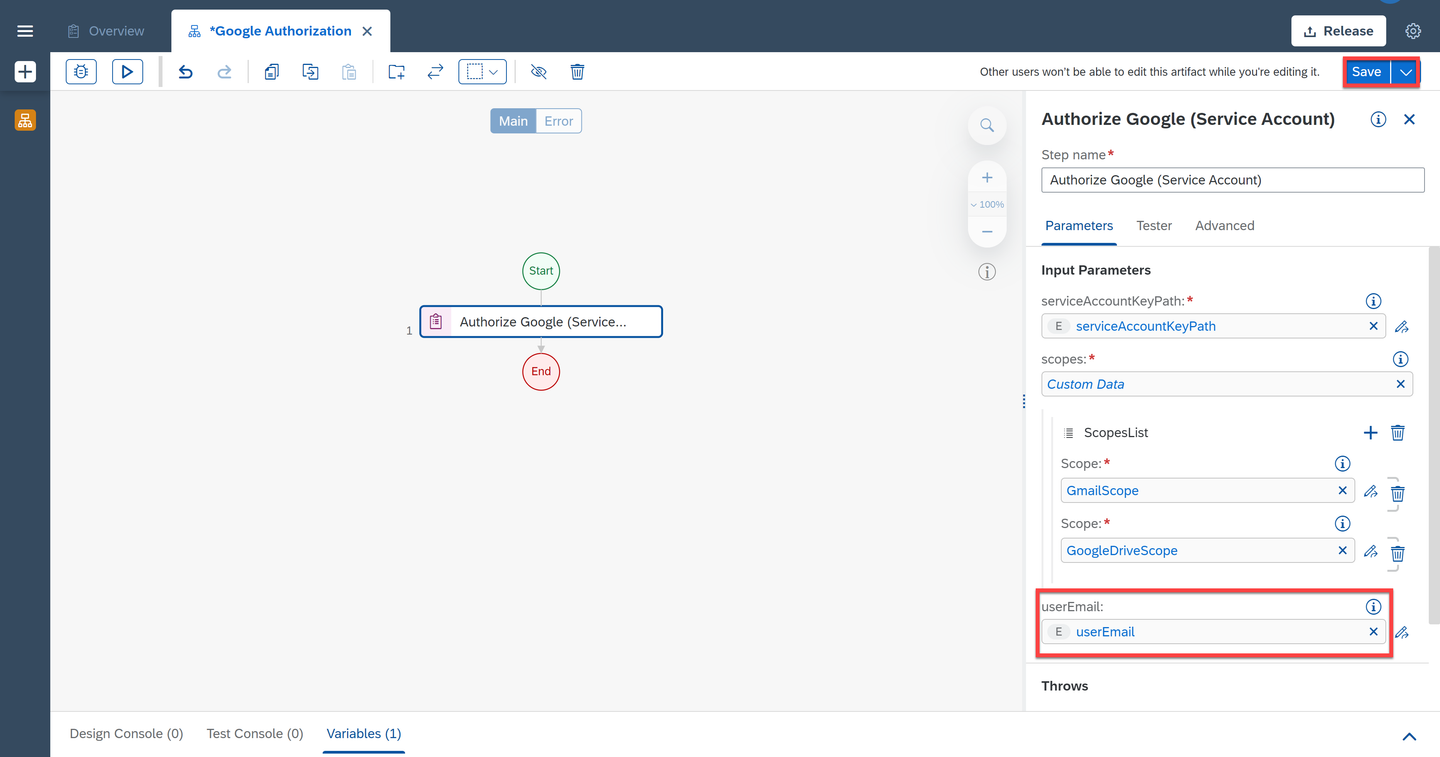Screen dimensions: 1440x757
Task: Open the Variables tab
Action: [364, 734]
